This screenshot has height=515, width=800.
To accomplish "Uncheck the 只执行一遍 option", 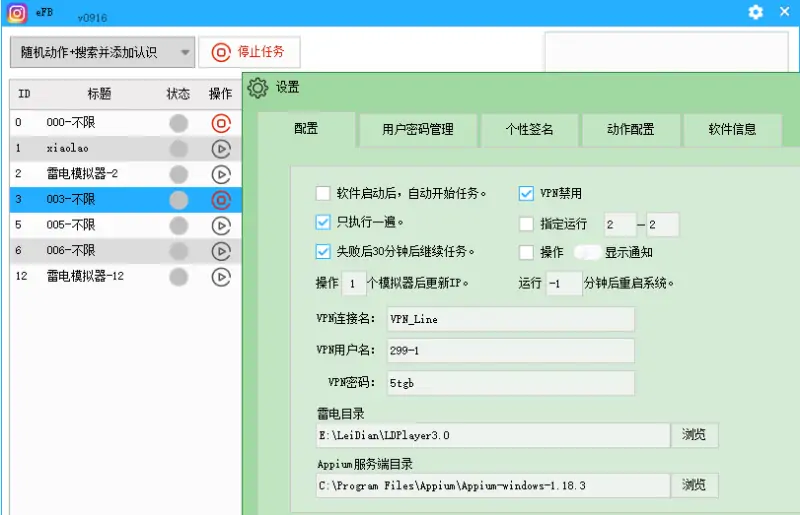I will tap(323, 222).
